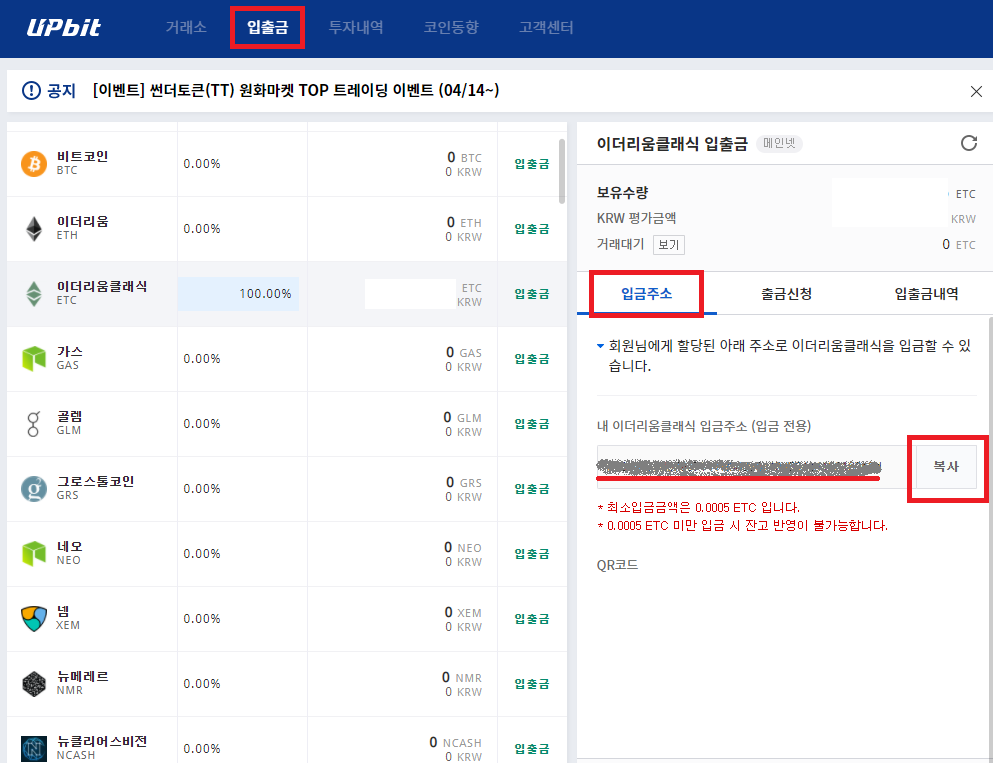Viewport: 993px width, 763px height.
Task: Open the 입출금 menu
Action: 267,27
